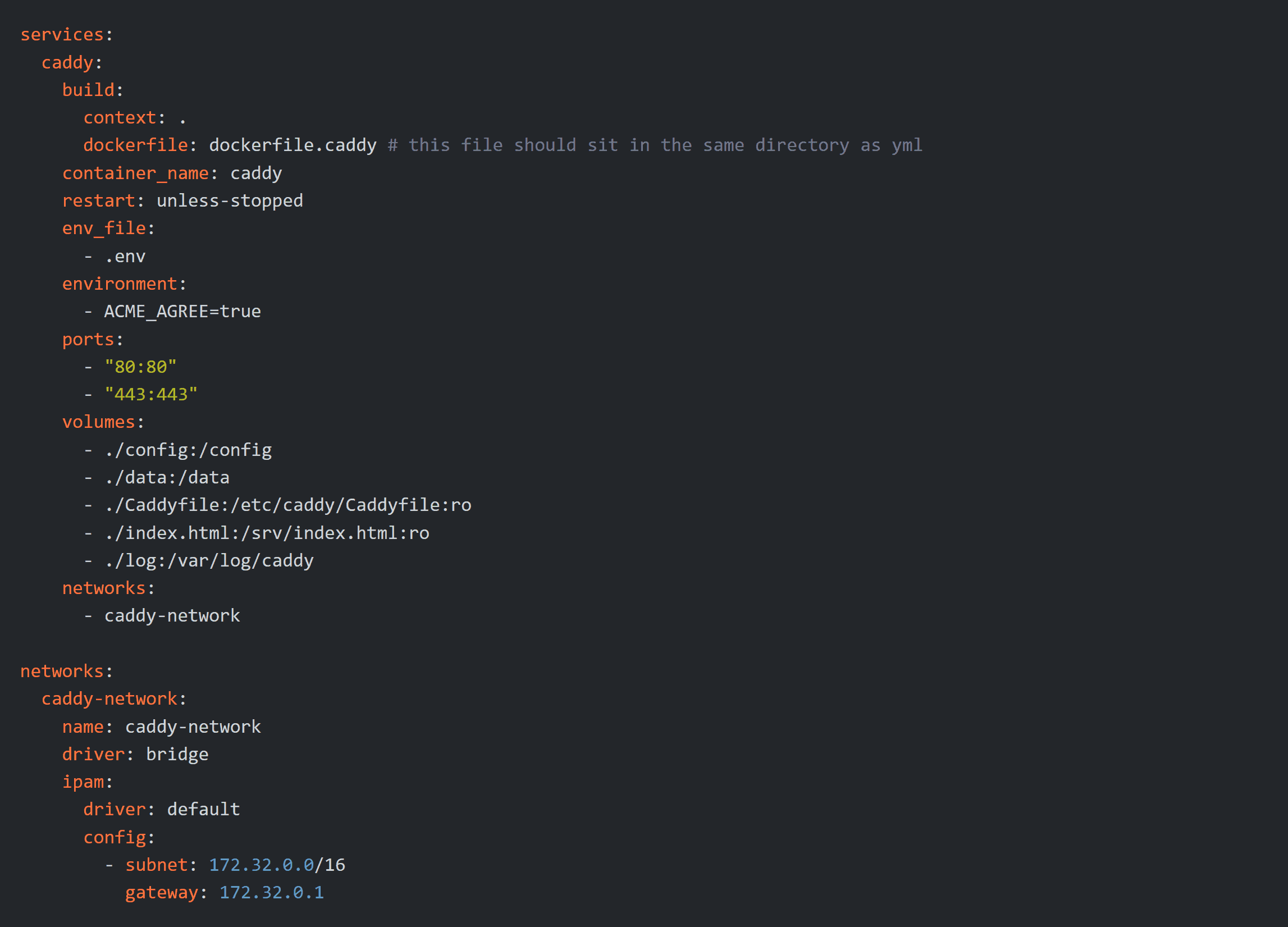Click the 'ACME_AGREE=true' environment entry
Image resolution: width=1288 pixels, height=927 pixels.
click(182, 311)
